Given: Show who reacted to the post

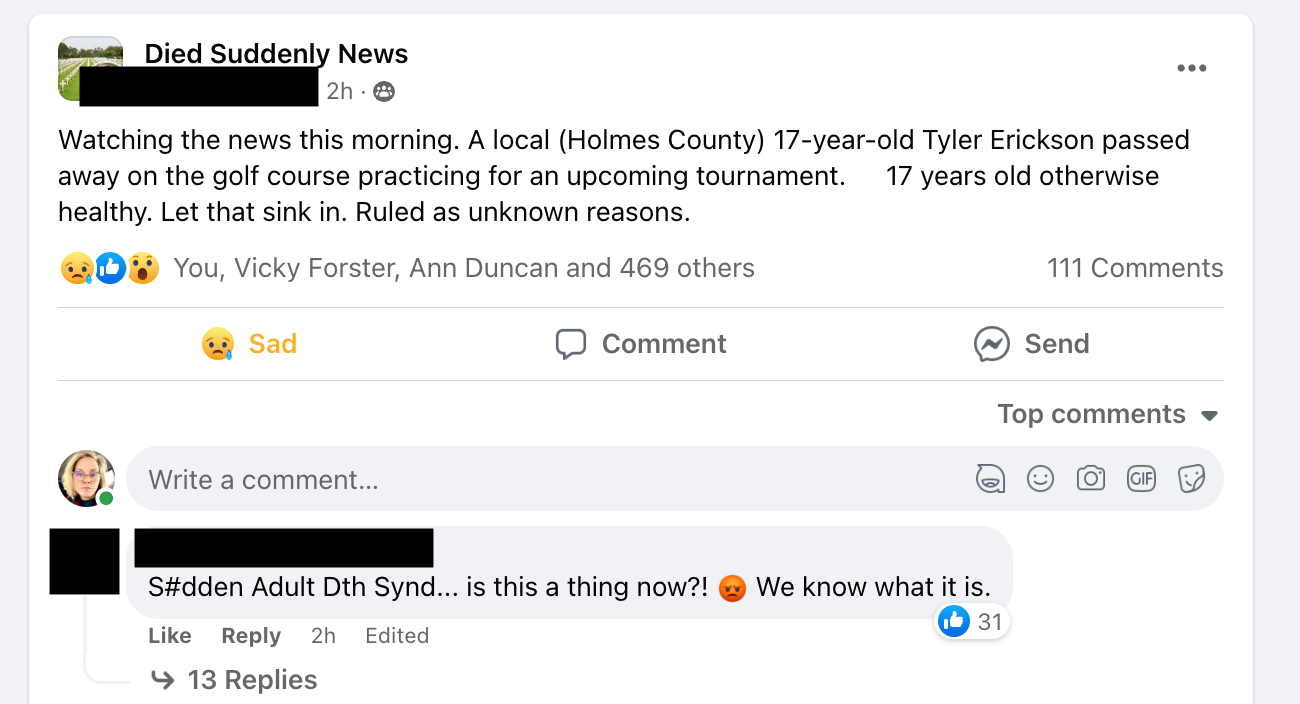Looking at the screenshot, I should [463, 268].
